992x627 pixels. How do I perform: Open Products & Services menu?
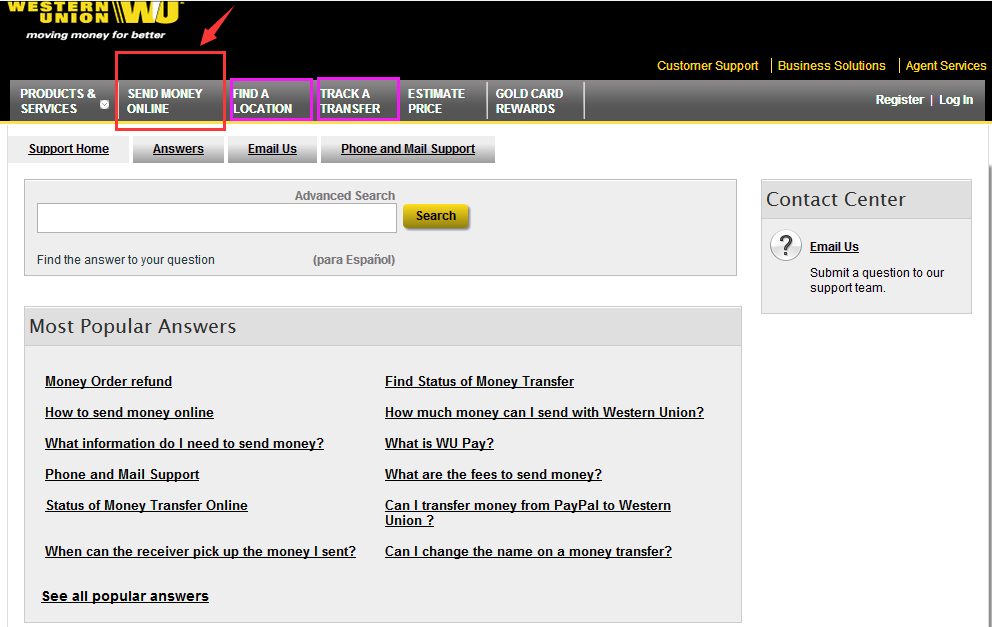click(58, 101)
